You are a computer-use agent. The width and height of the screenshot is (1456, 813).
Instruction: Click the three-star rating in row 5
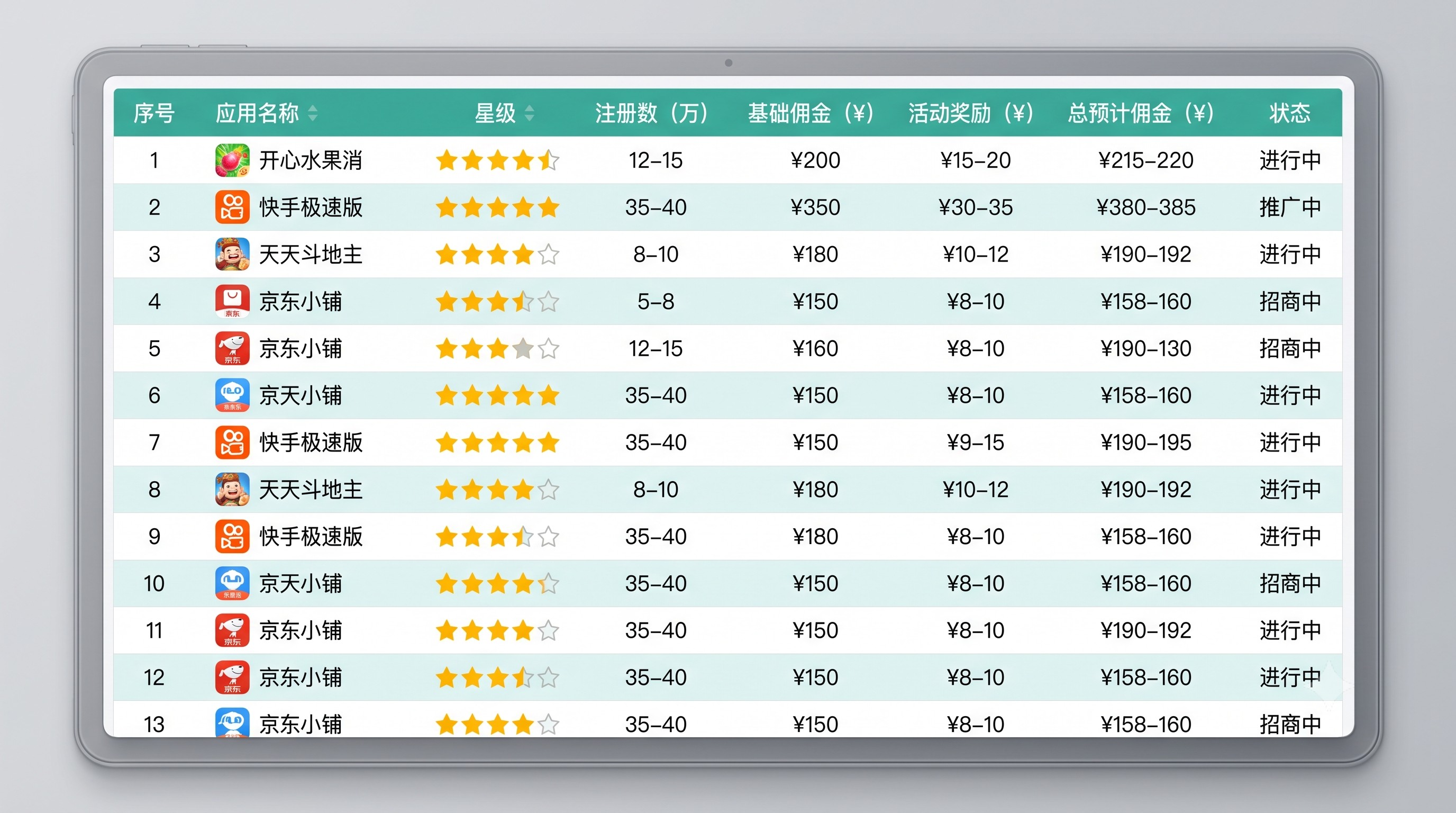(497, 348)
